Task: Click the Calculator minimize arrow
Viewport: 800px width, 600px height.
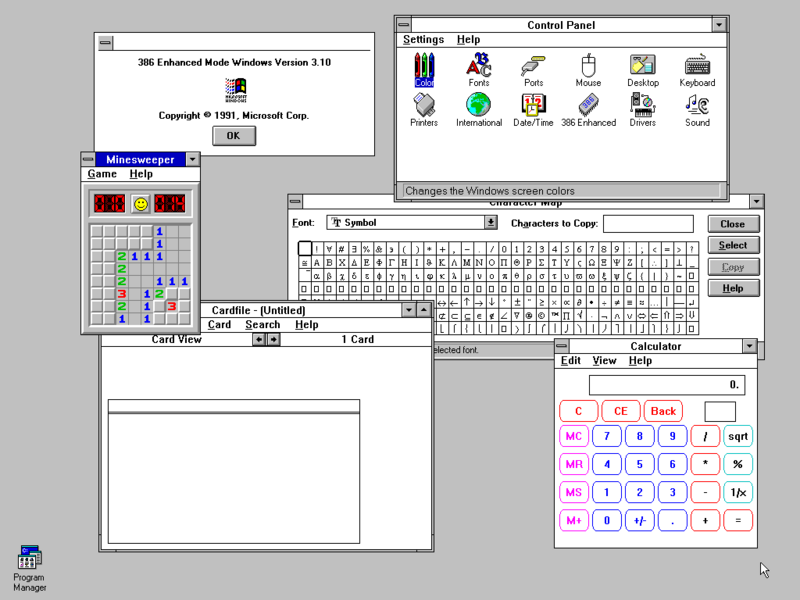Action: coord(749,346)
